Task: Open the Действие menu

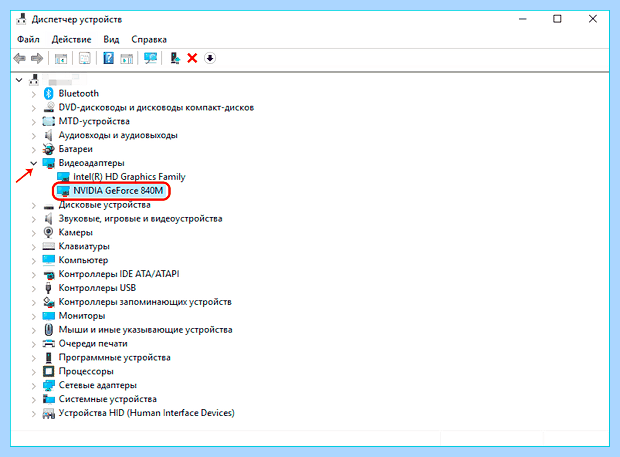Action: coord(71,40)
